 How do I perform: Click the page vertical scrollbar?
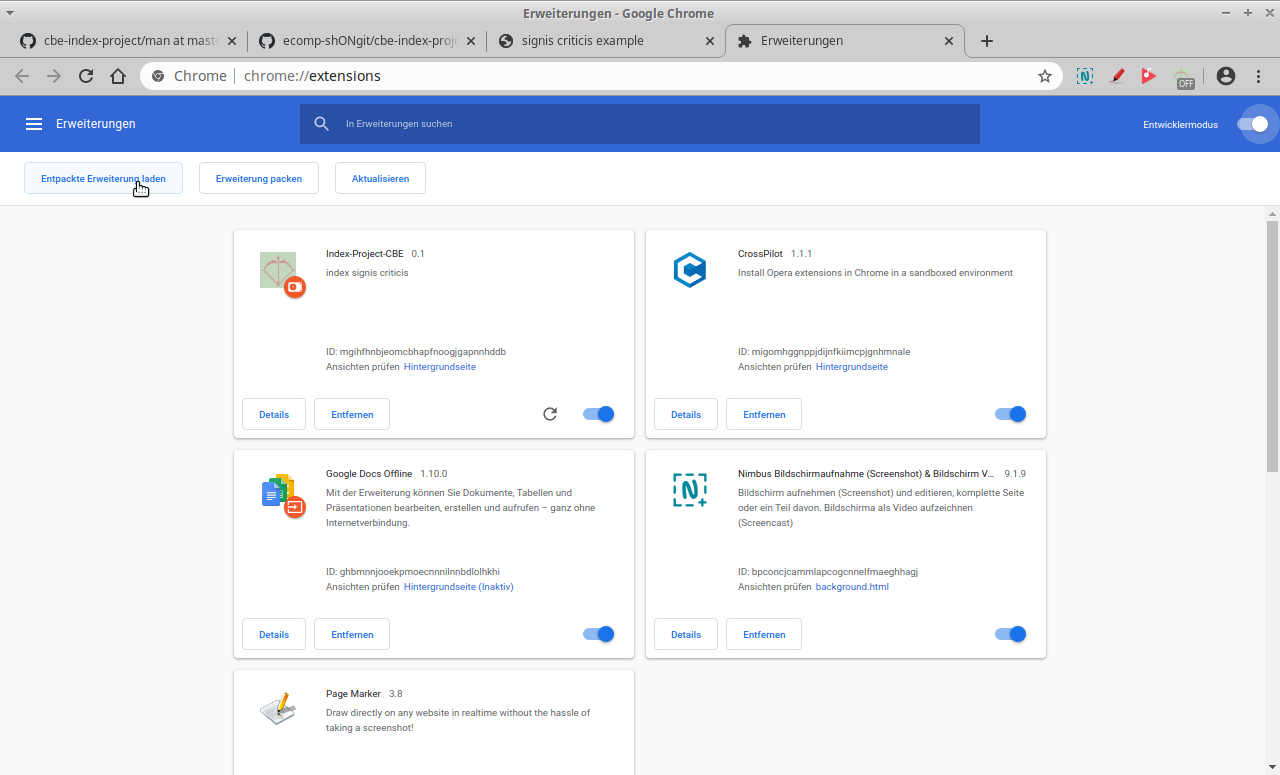[x=1273, y=345]
